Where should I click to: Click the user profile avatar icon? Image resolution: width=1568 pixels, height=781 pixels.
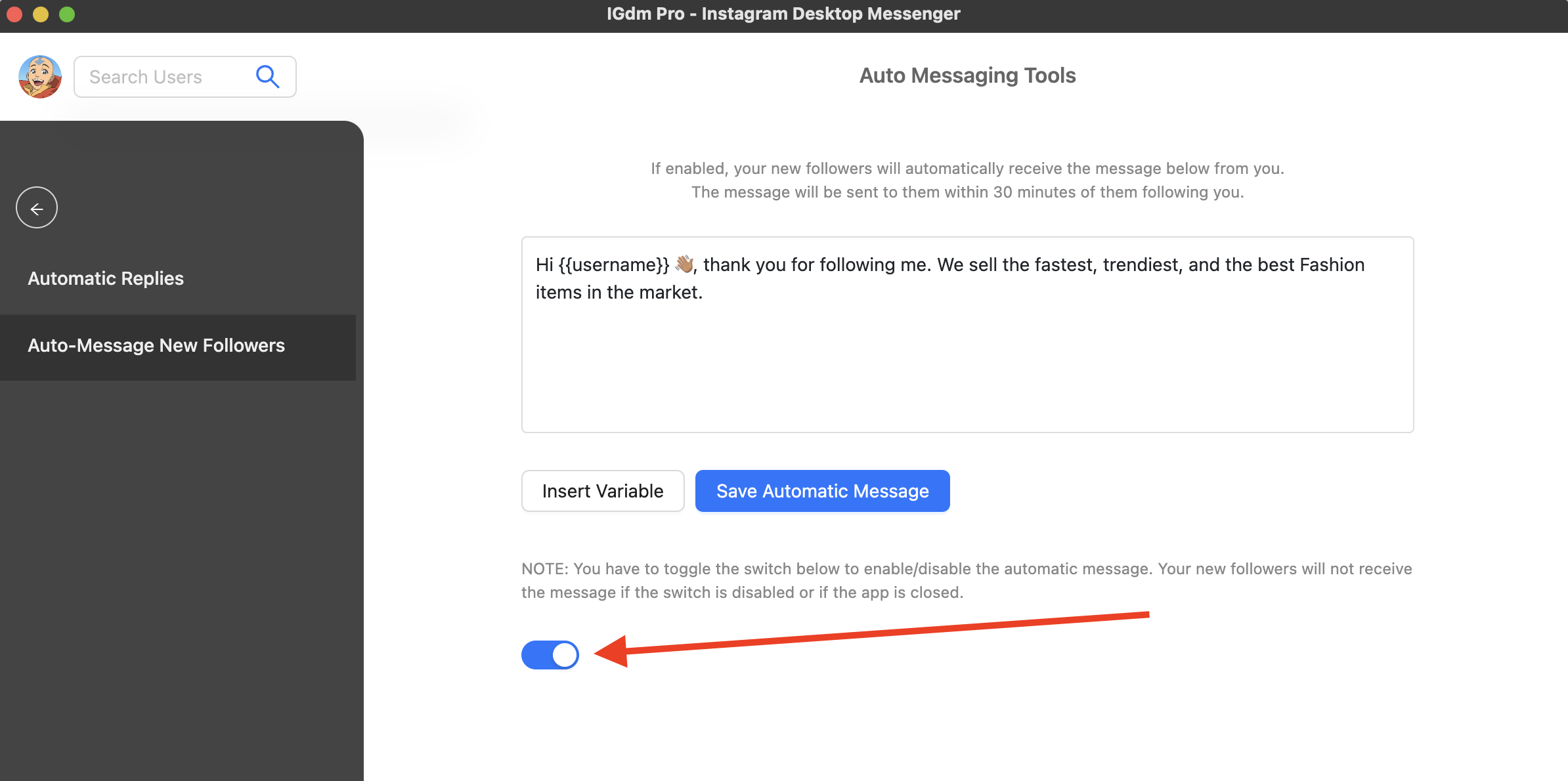pos(40,76)
